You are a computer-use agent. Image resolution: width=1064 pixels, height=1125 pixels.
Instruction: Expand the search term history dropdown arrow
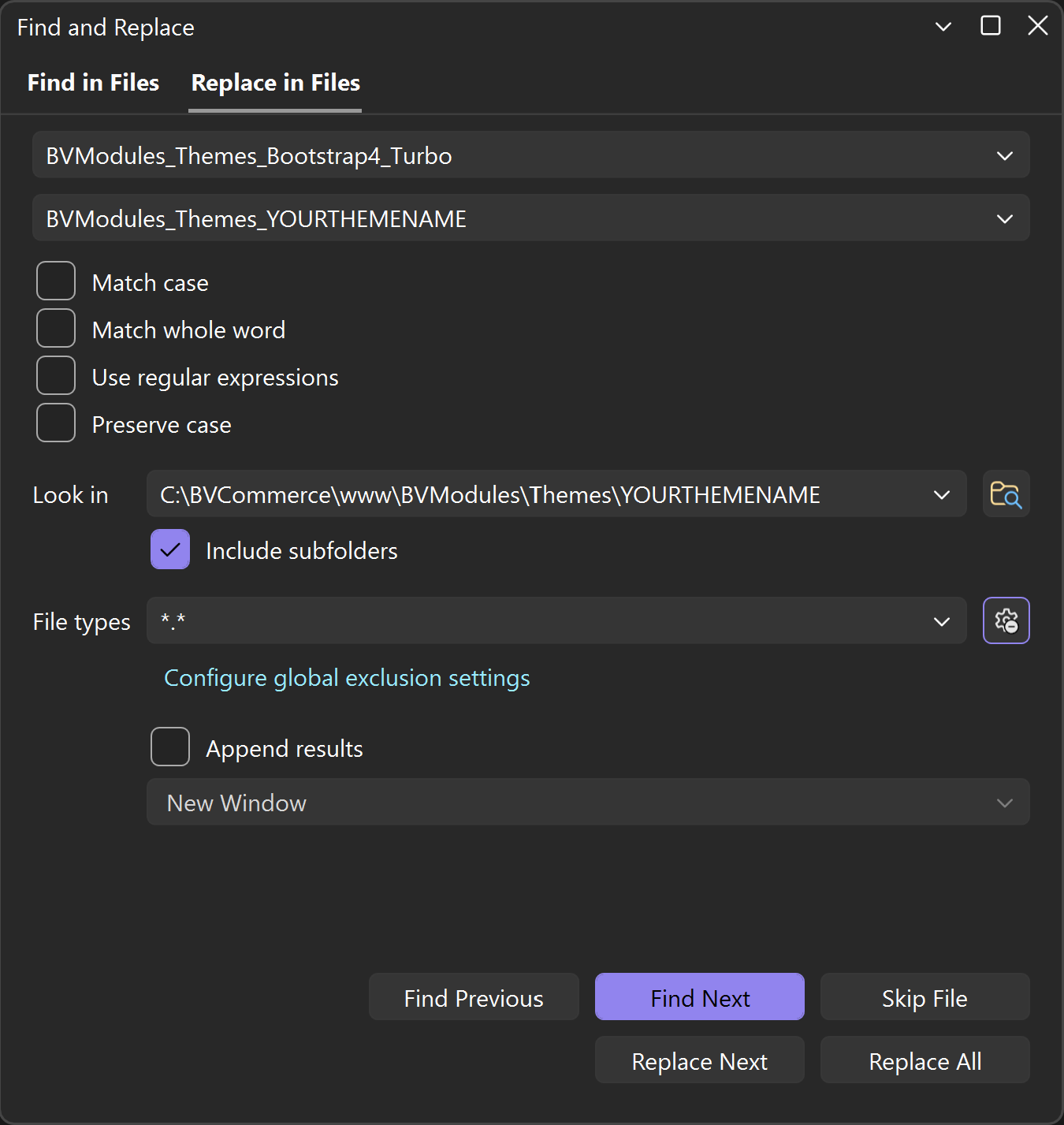(1004, 156)
